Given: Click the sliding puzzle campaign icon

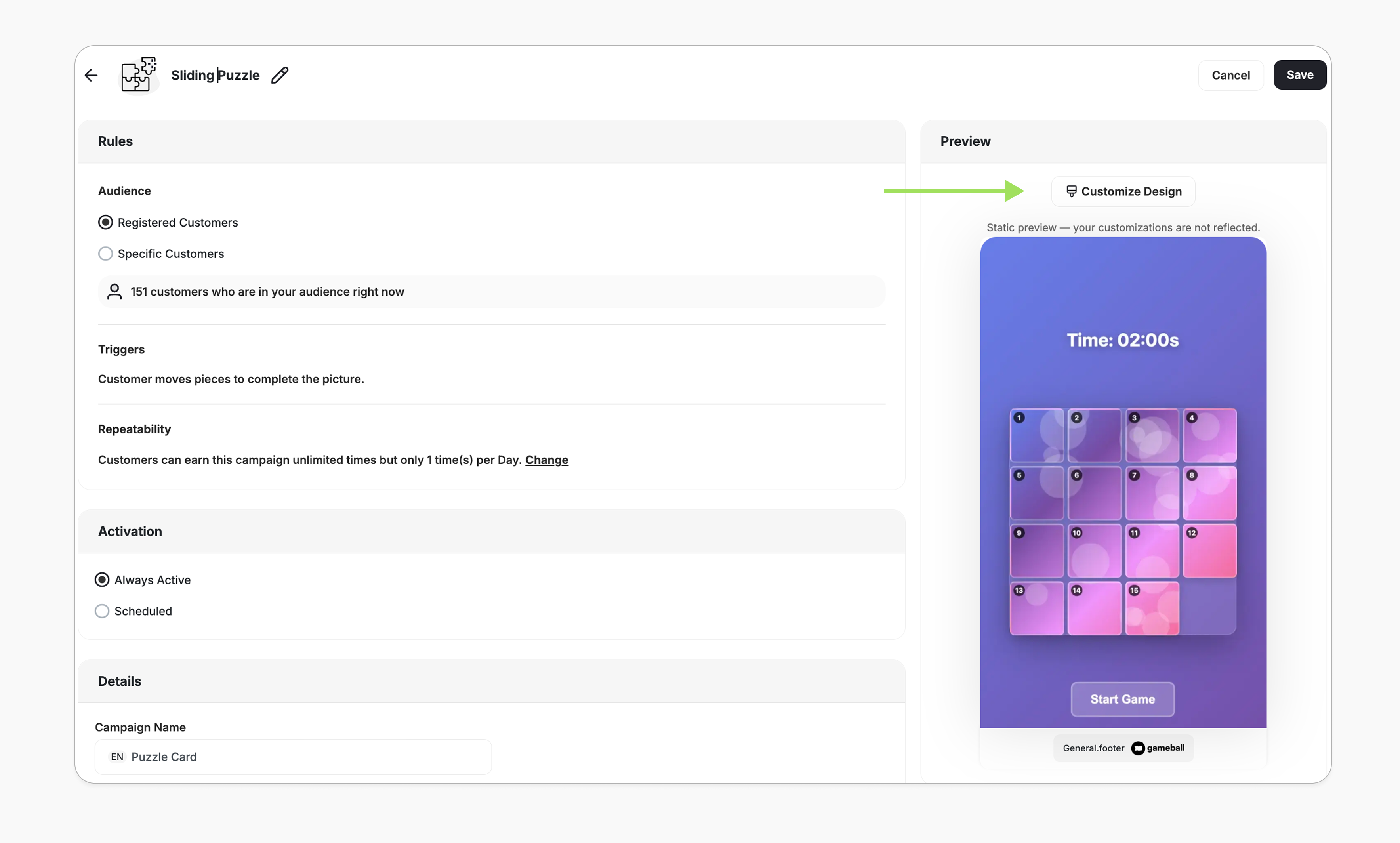Looking at the screenshot, I should click(139, 75).
